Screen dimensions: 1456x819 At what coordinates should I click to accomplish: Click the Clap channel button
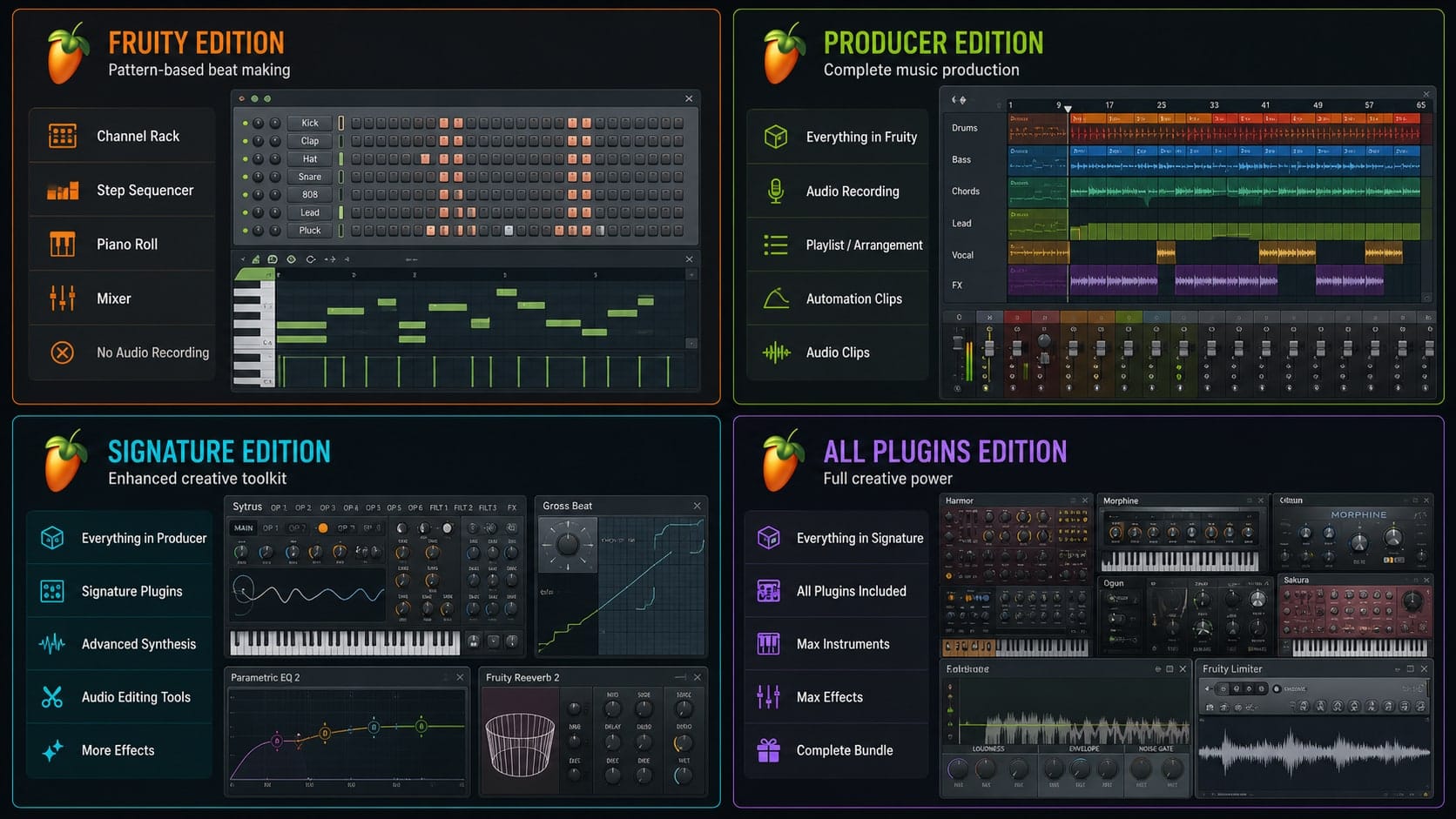tap(310, 141)
